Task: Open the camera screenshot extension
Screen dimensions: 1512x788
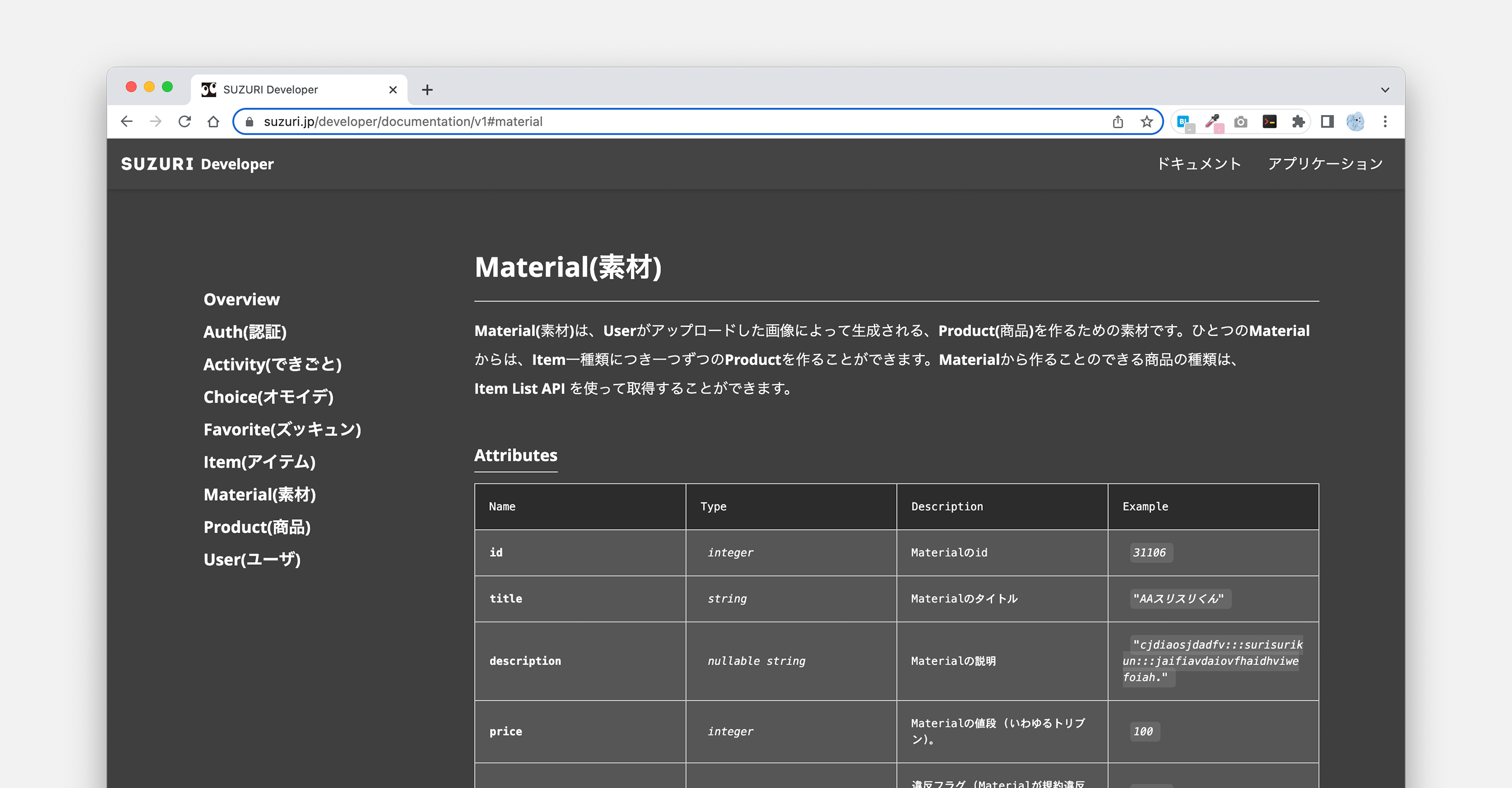Action: click(1241, 121)
